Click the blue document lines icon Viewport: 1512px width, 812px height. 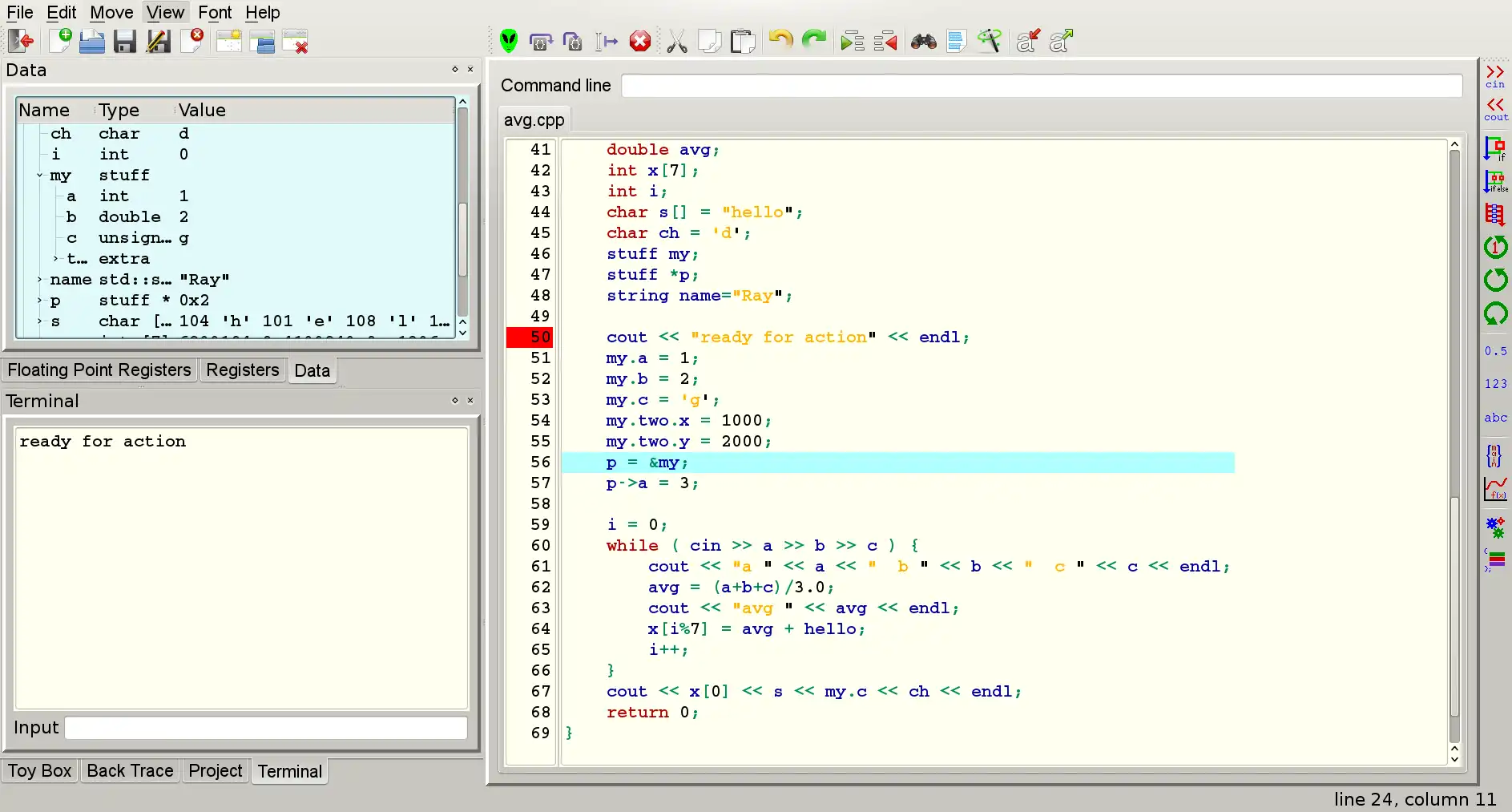[x=956, y=41]
